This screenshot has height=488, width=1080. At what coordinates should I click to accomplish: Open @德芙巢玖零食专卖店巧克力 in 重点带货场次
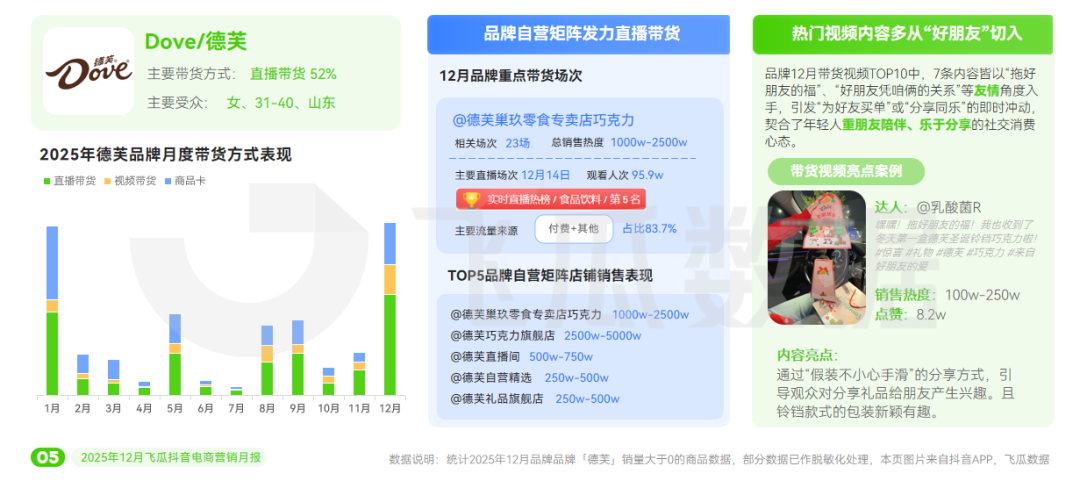click(x=543, y=120)
